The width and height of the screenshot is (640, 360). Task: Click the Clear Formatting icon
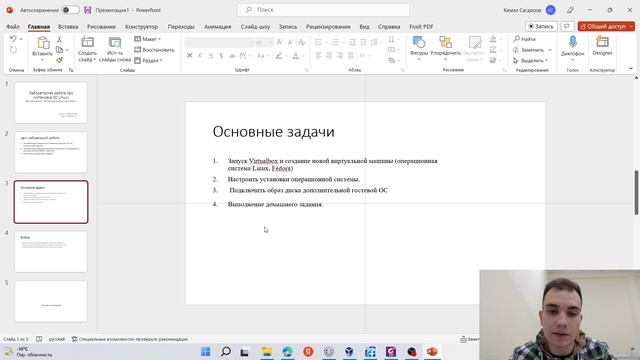[302, 42]
